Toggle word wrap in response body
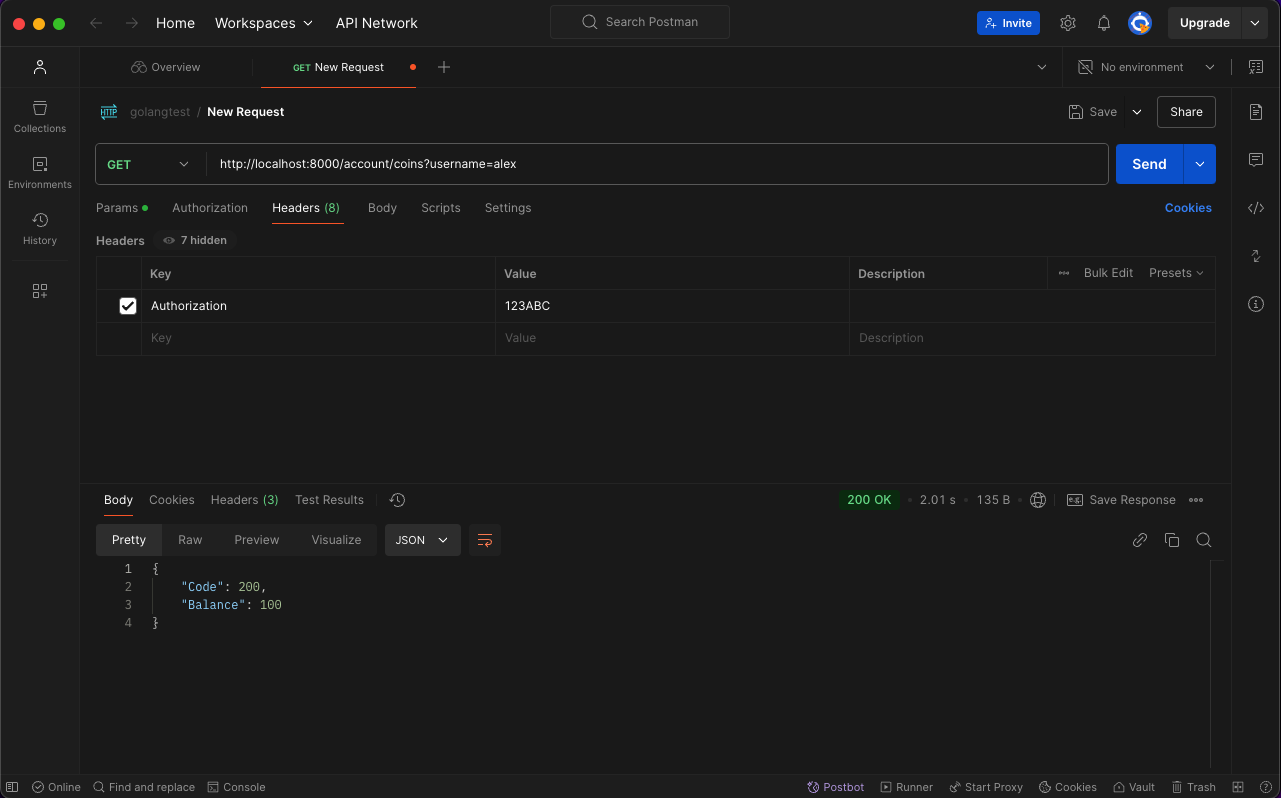This screenshot has width=1281, height=798. (485, 540)
